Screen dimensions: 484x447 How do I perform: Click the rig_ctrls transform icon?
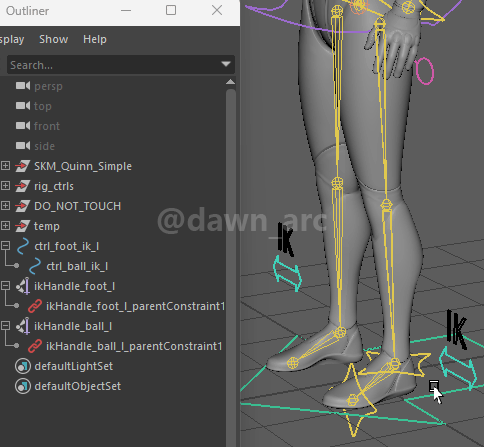coord(23,186)
